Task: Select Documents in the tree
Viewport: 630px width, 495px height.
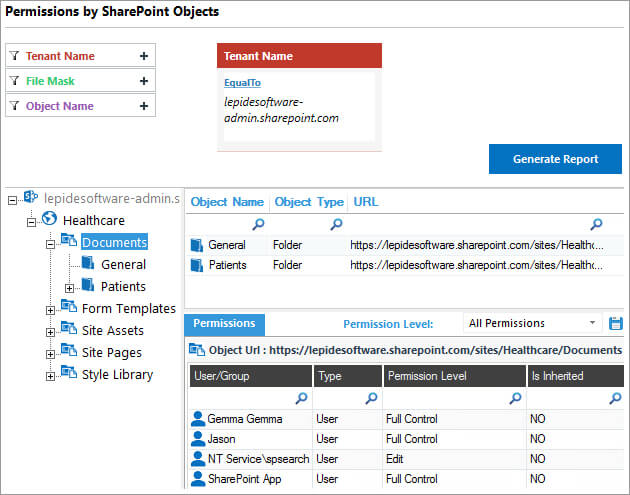Action: (115, 242)
